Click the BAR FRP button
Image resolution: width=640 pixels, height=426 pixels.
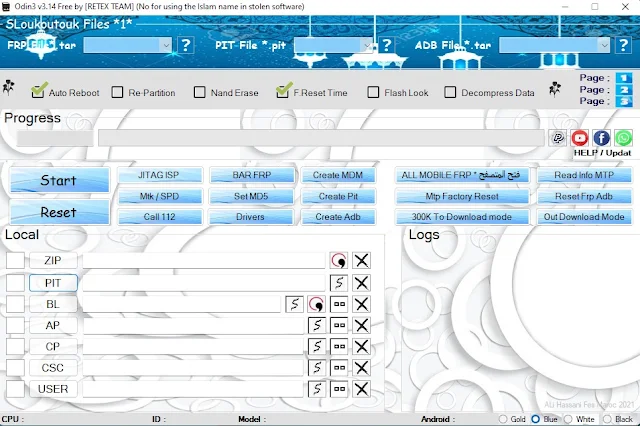click(251, 175)
